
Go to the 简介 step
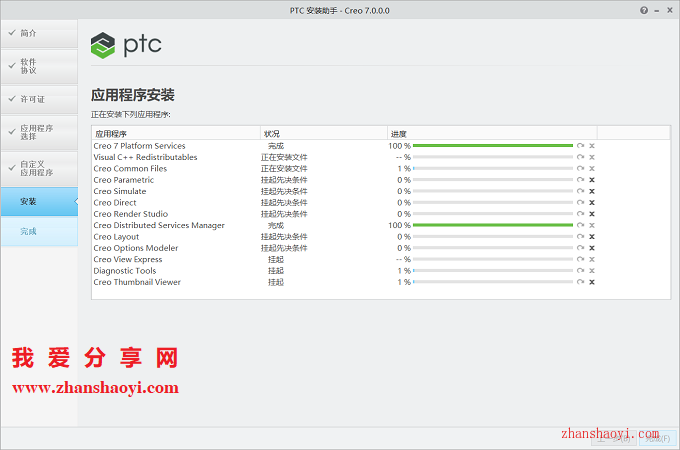(x=39, y=33)
